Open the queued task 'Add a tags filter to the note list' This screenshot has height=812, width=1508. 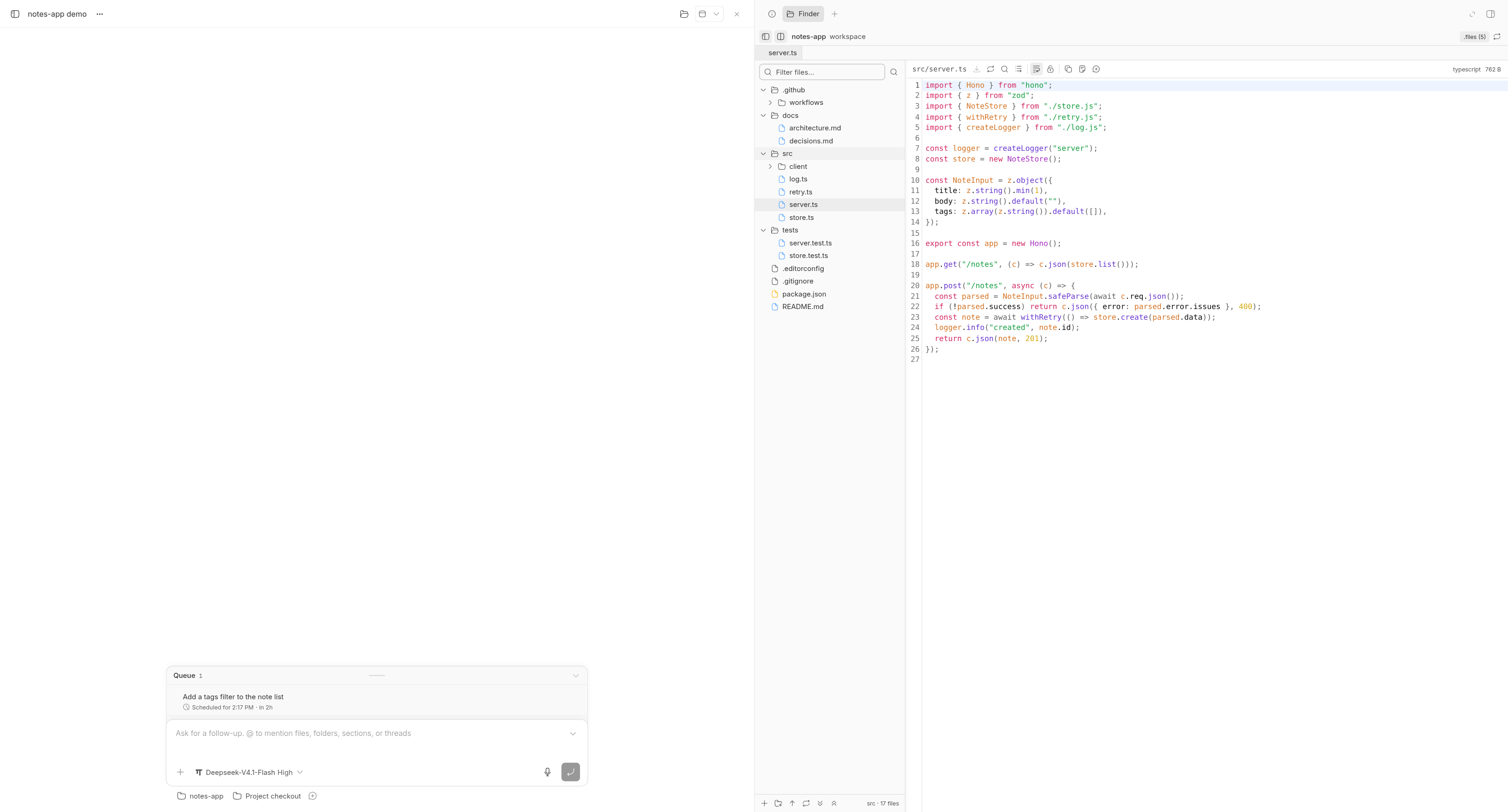(377, 702)
